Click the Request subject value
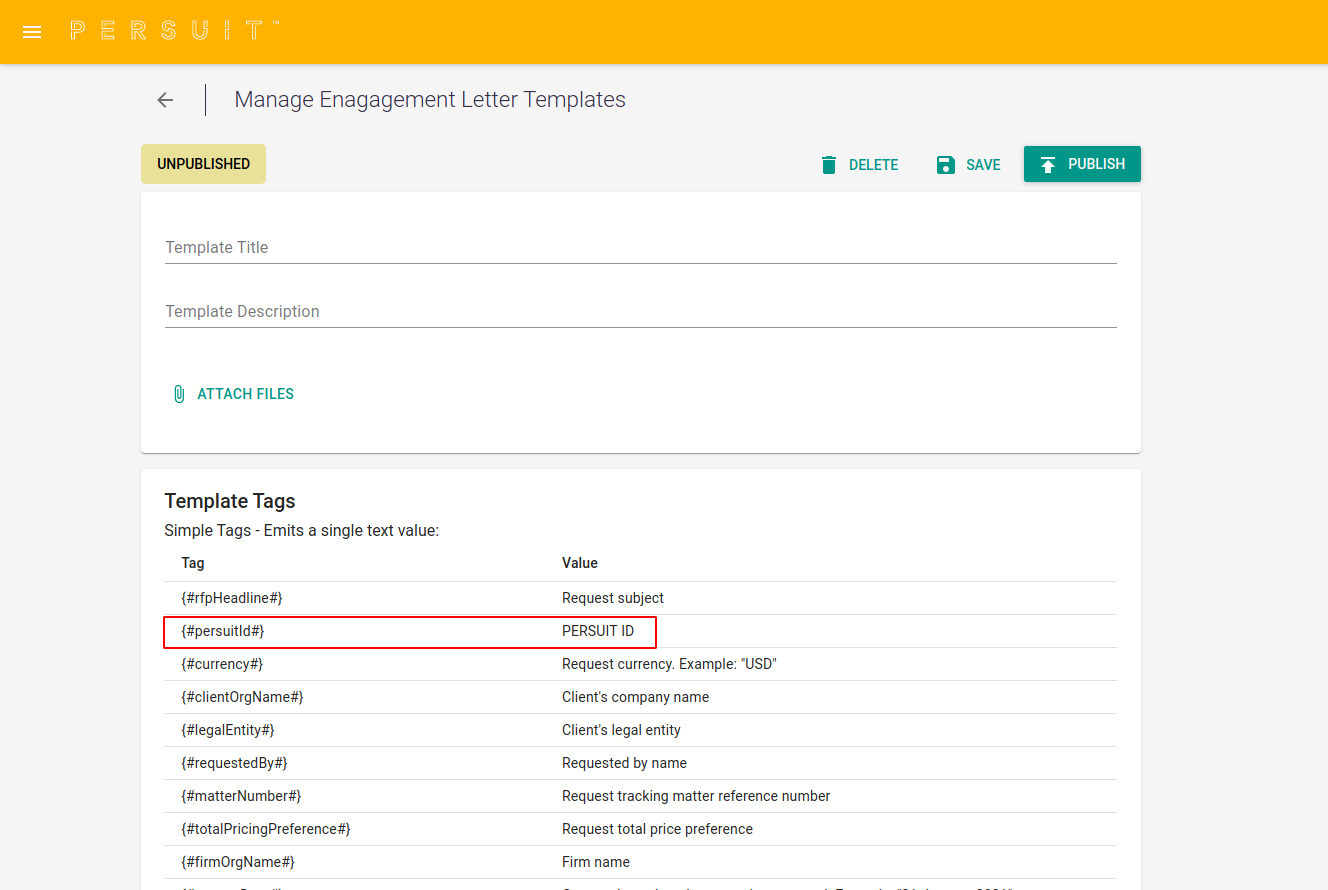The height and width of the screenshot is (890, 1328). click(613, 598)
